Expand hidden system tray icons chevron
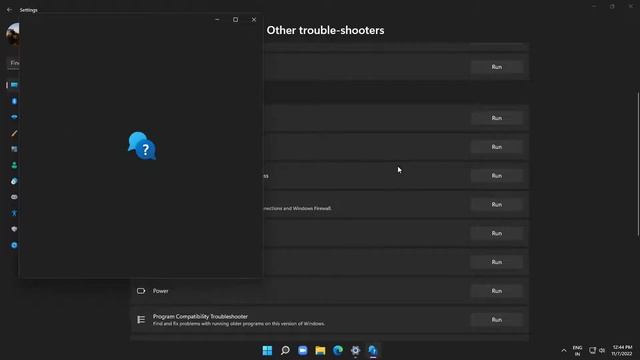 point(564,351)
